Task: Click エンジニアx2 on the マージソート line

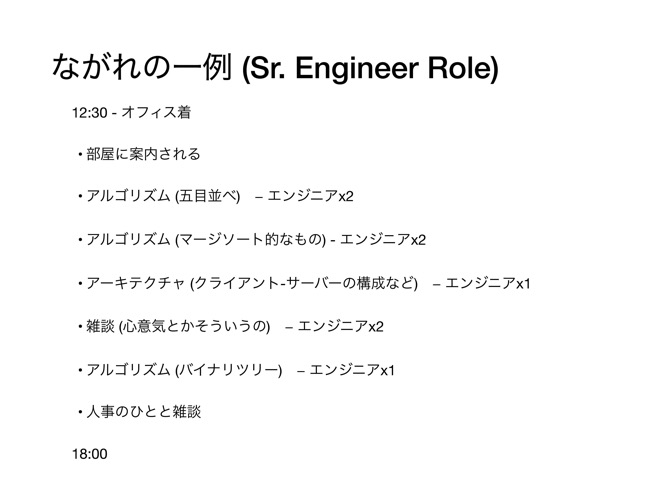Action: (384, 240)
